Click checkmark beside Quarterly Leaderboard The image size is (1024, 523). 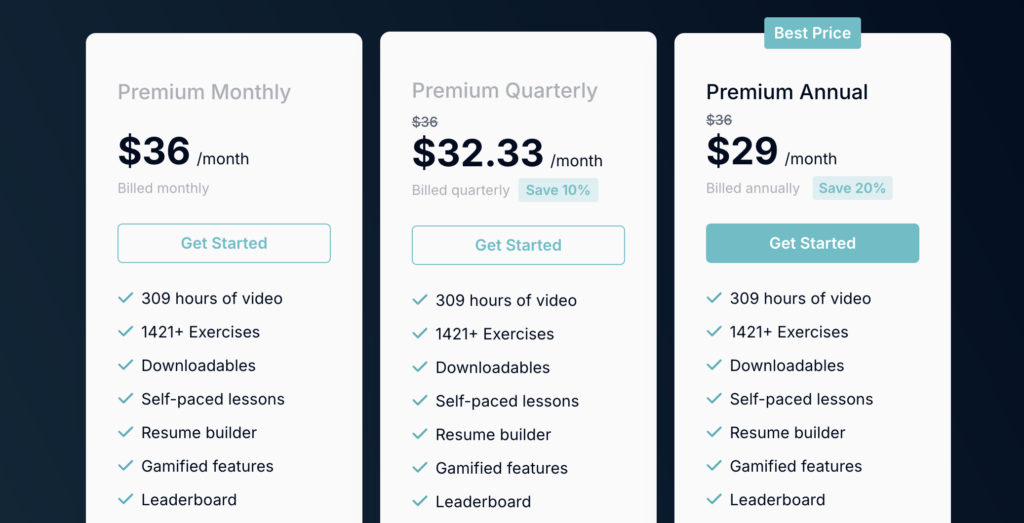[x=420, y=501]
